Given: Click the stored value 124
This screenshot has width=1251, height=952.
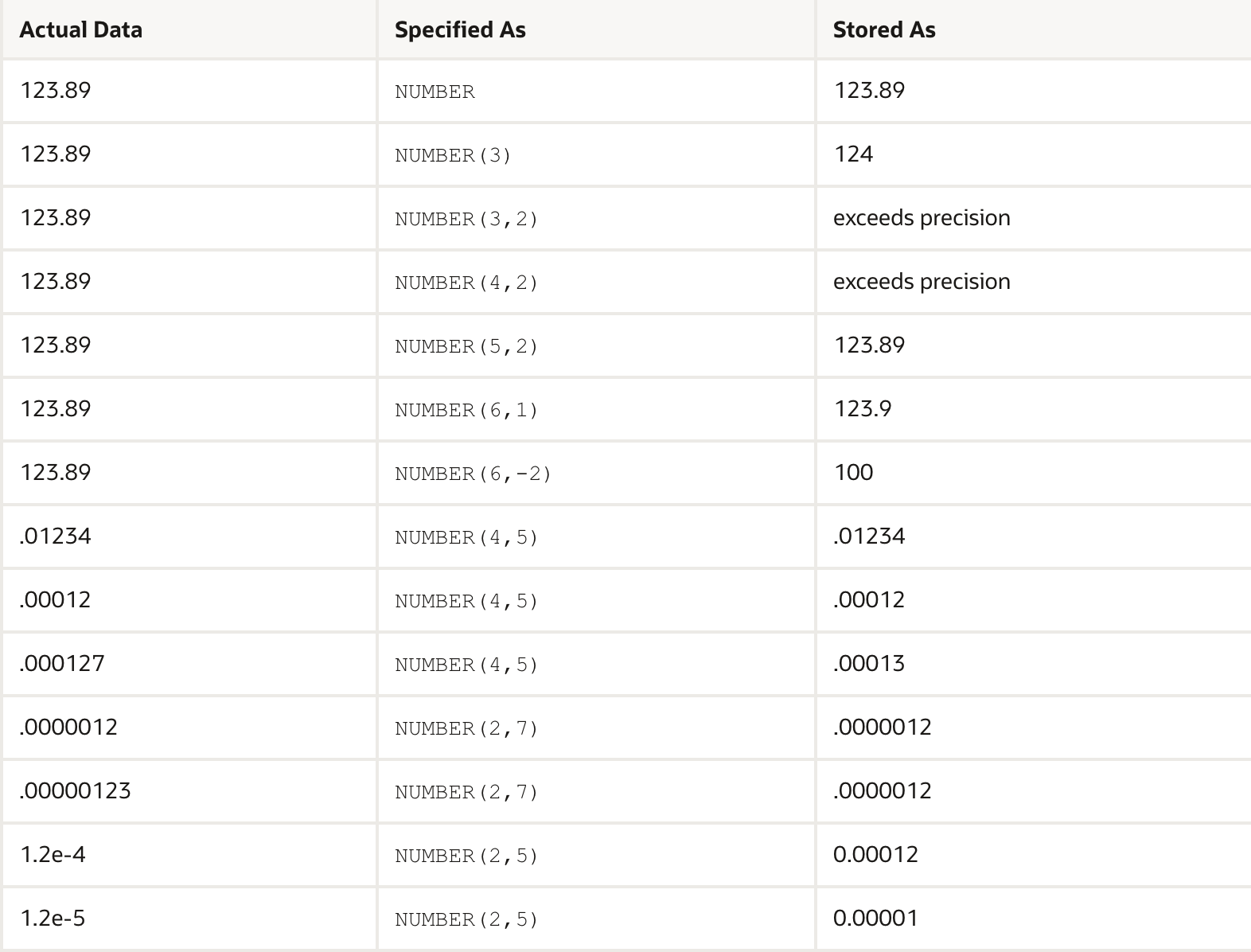Looking at the screenshot, I should (x=853, y=154).
